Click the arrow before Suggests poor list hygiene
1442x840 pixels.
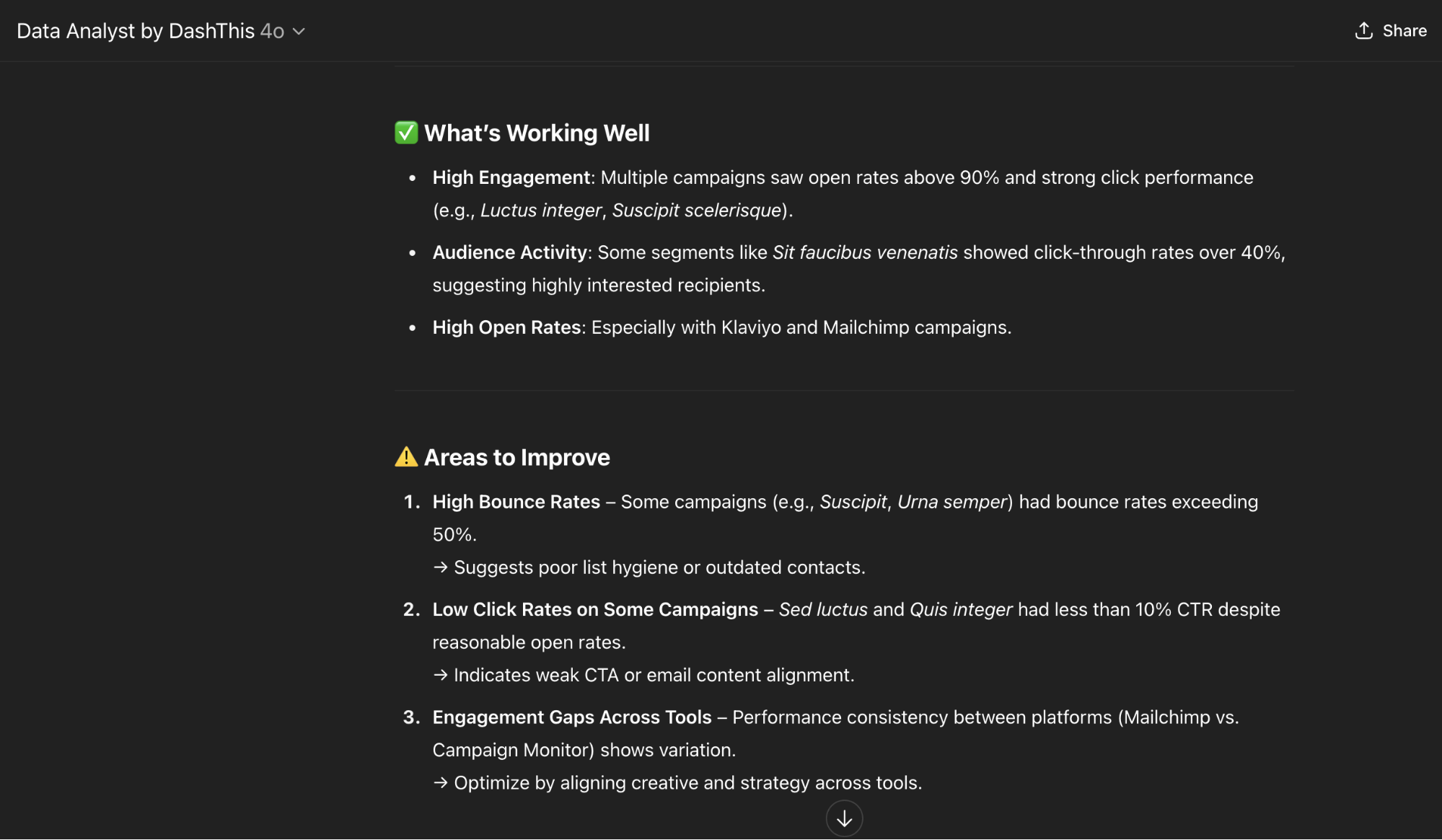click(440, 567)
